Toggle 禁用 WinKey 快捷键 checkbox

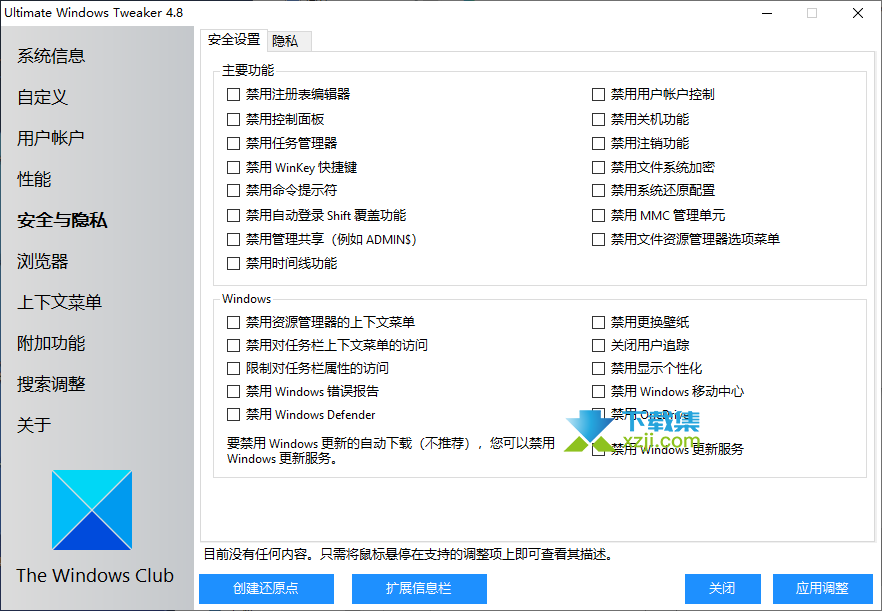233,167
